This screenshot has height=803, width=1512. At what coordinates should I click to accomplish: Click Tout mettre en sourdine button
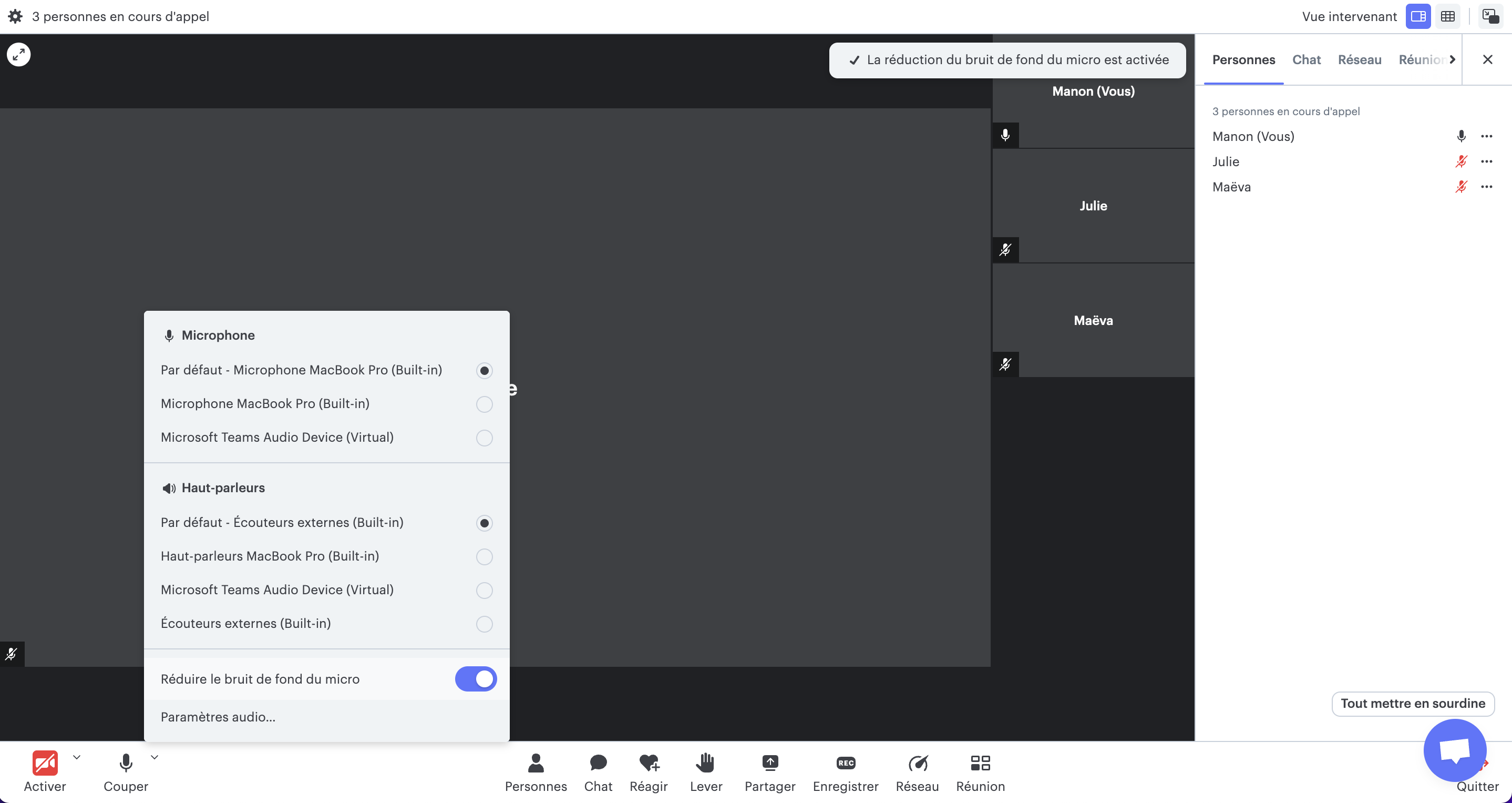coord(1413,703)
